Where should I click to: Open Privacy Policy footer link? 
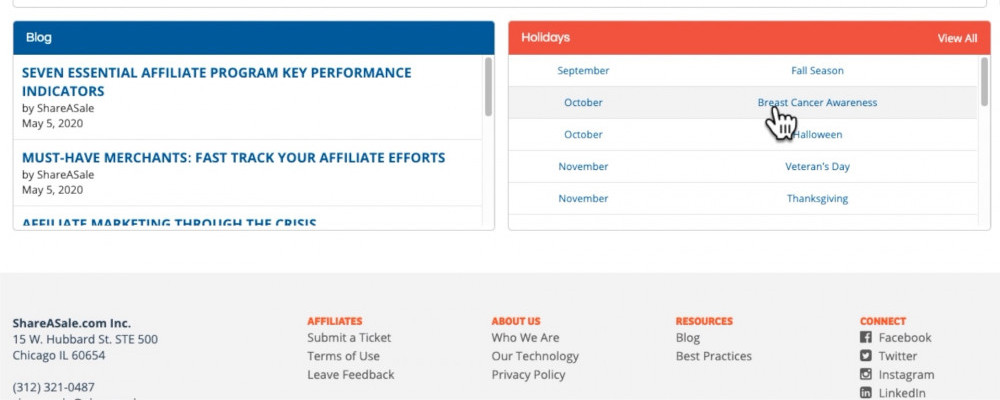528,374
